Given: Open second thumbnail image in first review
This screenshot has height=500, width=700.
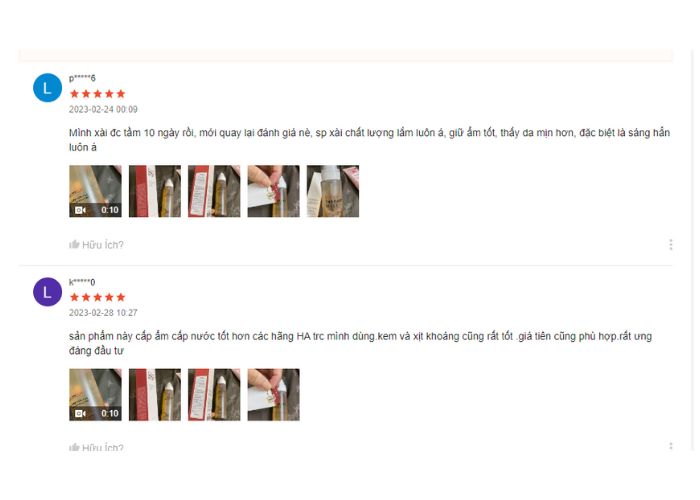Looking at the screenshot, I should pyautogui.click(x=155, y=191).
